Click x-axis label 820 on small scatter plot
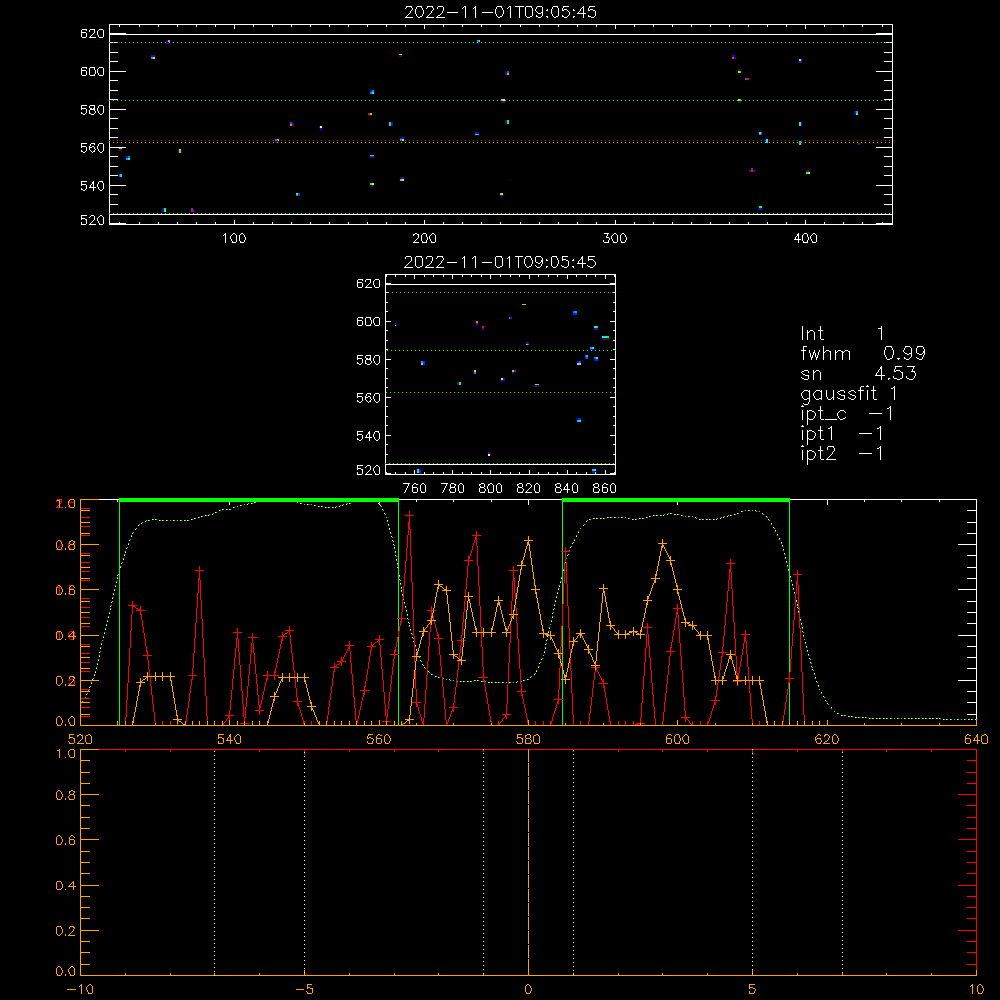The width and height of the screenshot is (1000, 1000). point(528,489)
